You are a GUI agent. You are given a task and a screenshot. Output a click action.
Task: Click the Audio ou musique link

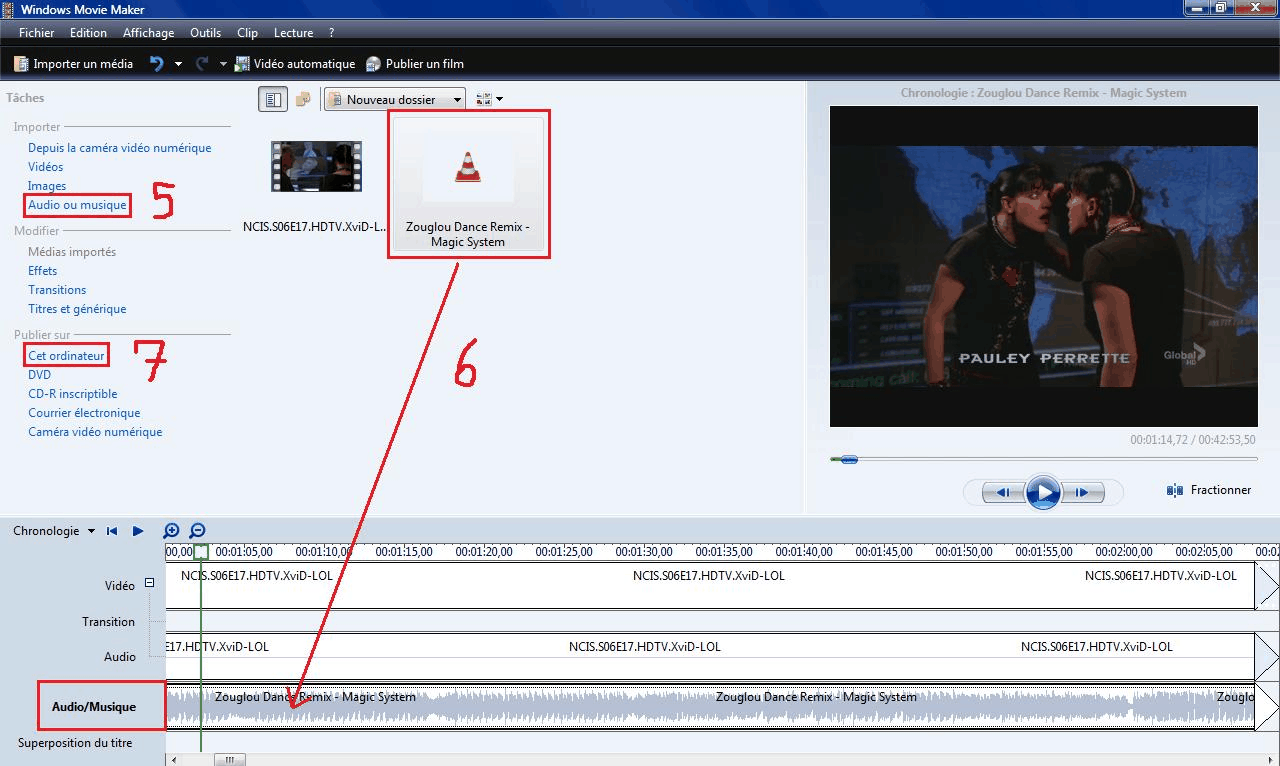[78, 205]
